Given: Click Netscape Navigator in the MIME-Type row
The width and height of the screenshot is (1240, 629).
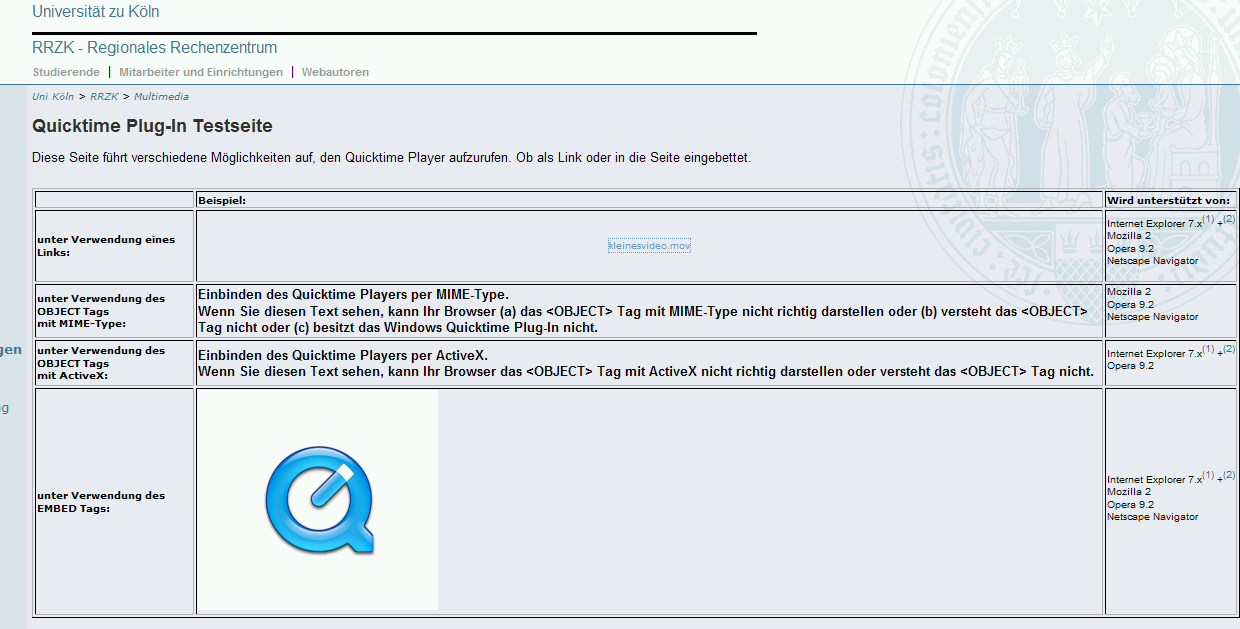Looking at the screenshot, I should (1152, 317).
